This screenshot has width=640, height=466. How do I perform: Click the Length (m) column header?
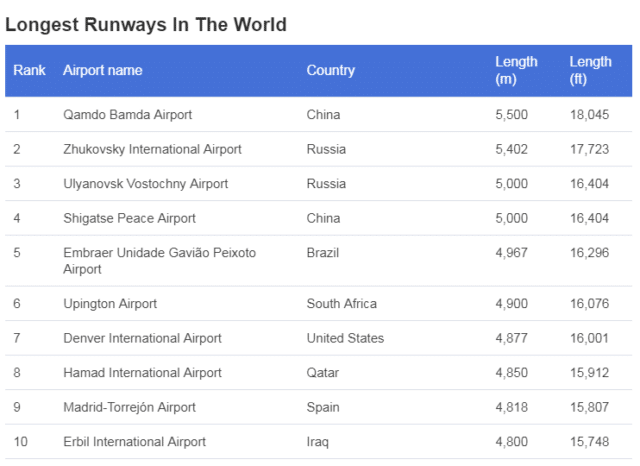pos(516,70)
